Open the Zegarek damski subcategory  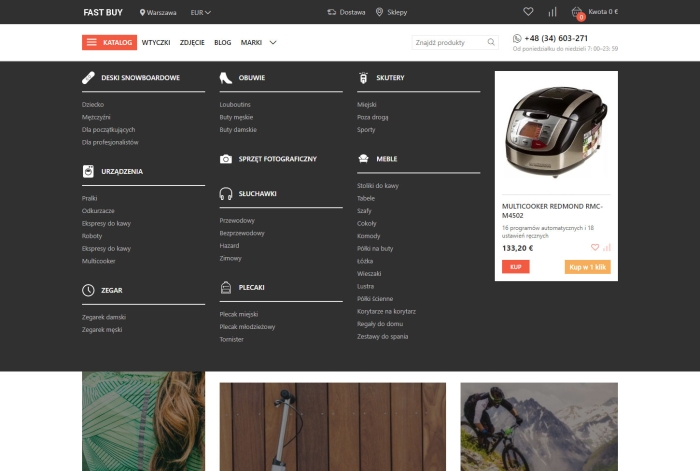104,317
